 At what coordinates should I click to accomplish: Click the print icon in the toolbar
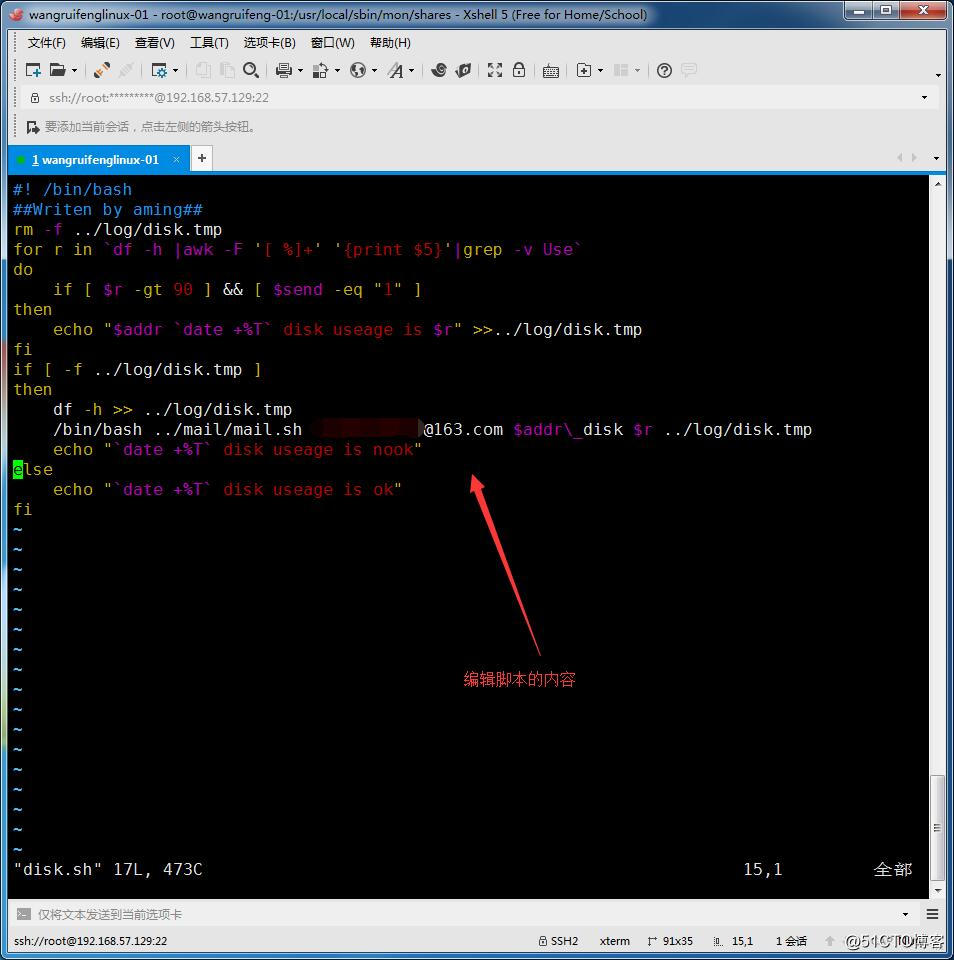coord(284,70)
